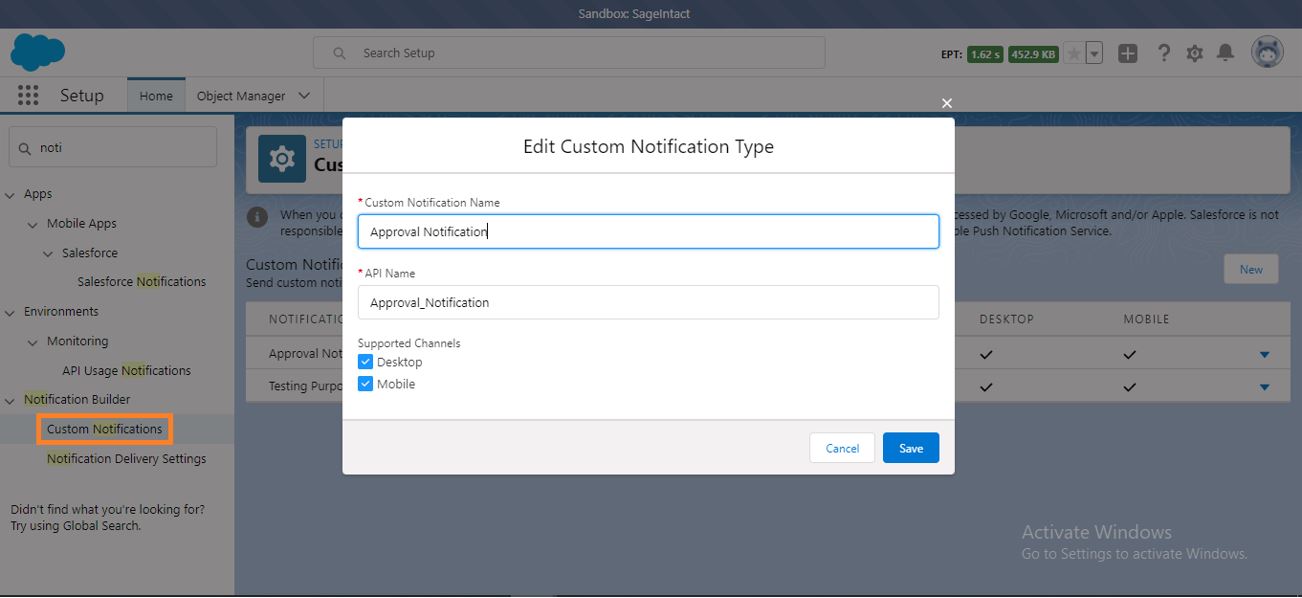The width and height of the screenshot is (1302, 598).
Task: Open the help question mark icon
Action: point(1163,54)
